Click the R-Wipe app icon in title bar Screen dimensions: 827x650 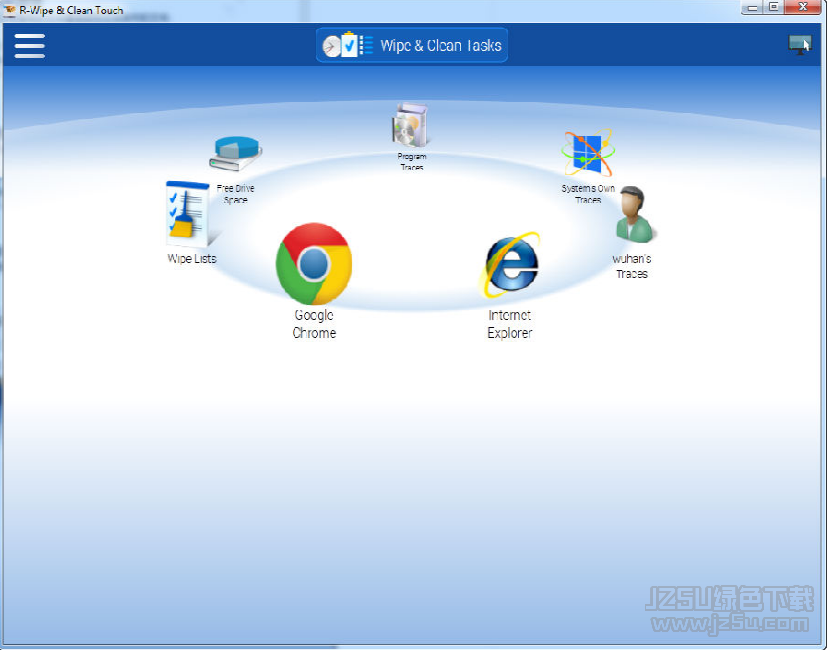coord(9,9)
